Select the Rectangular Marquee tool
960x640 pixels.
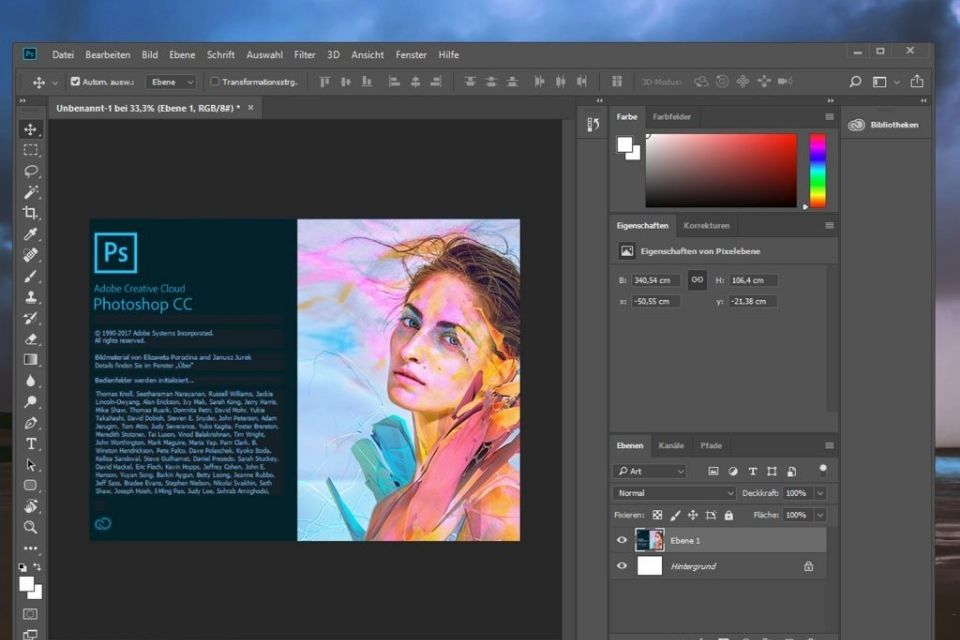pyautogui.click(x=30, y=150)
